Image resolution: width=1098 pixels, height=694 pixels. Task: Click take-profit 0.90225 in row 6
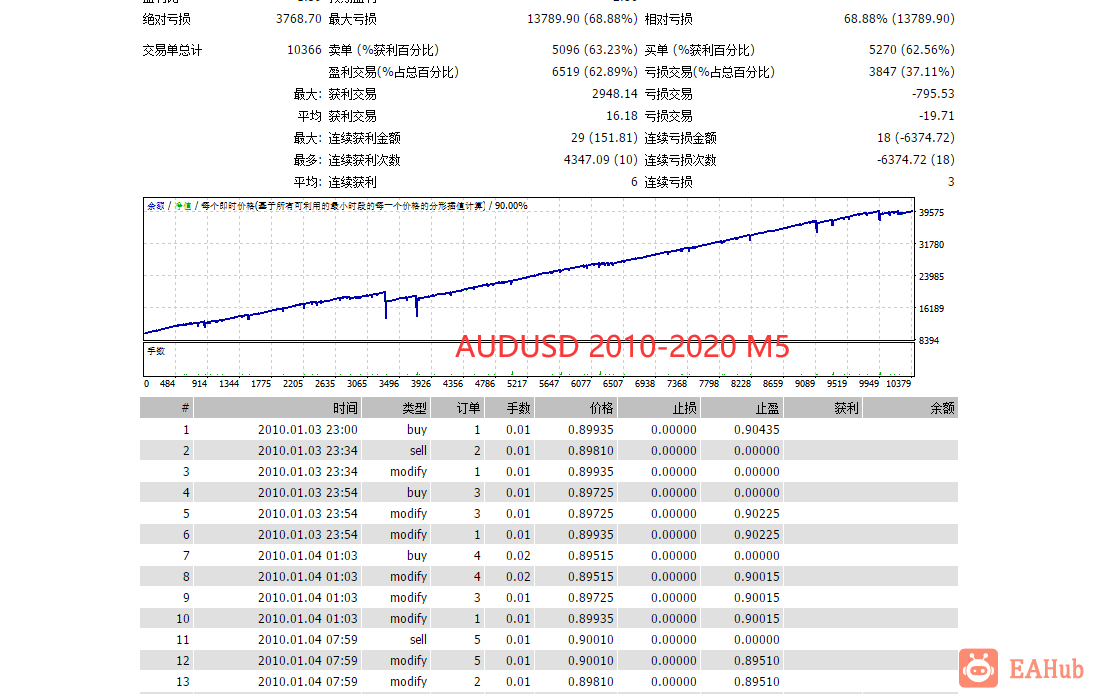coord(757,534)
